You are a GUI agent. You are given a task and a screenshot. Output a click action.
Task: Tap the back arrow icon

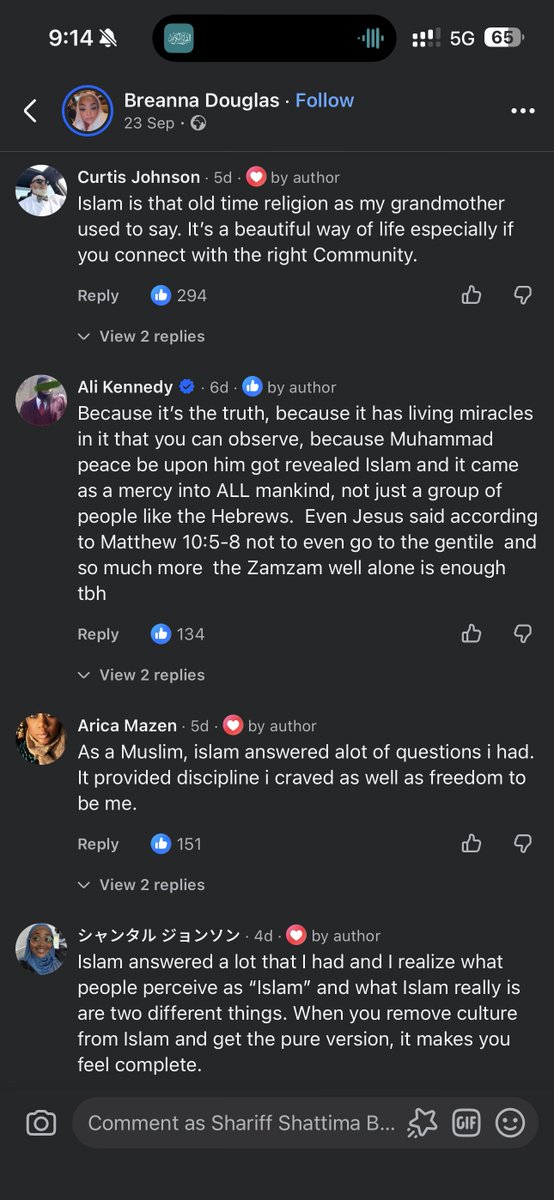click(30, 111)
